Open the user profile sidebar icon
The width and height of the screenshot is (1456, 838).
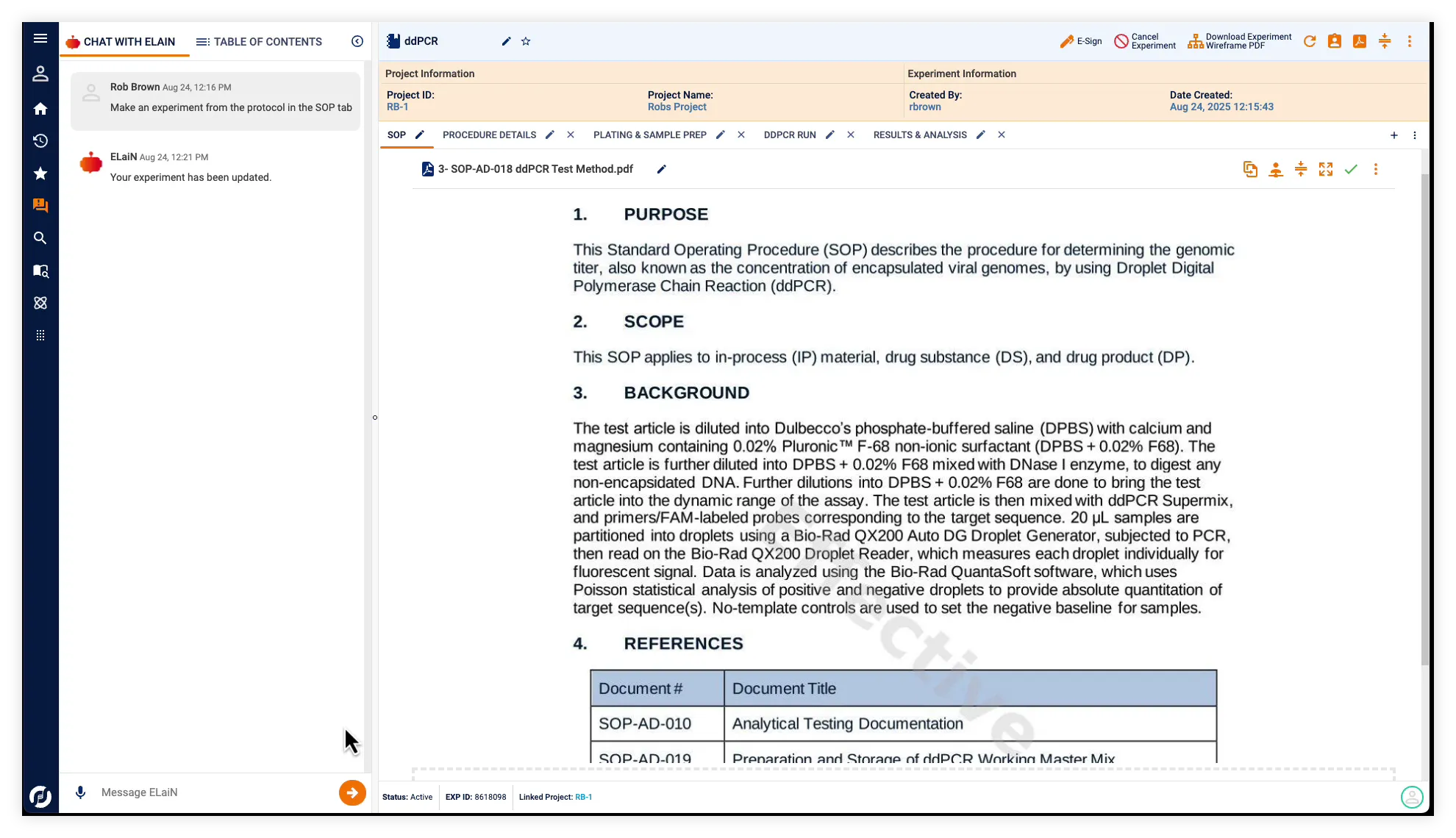pyautogui.click(x=40, y=74)
